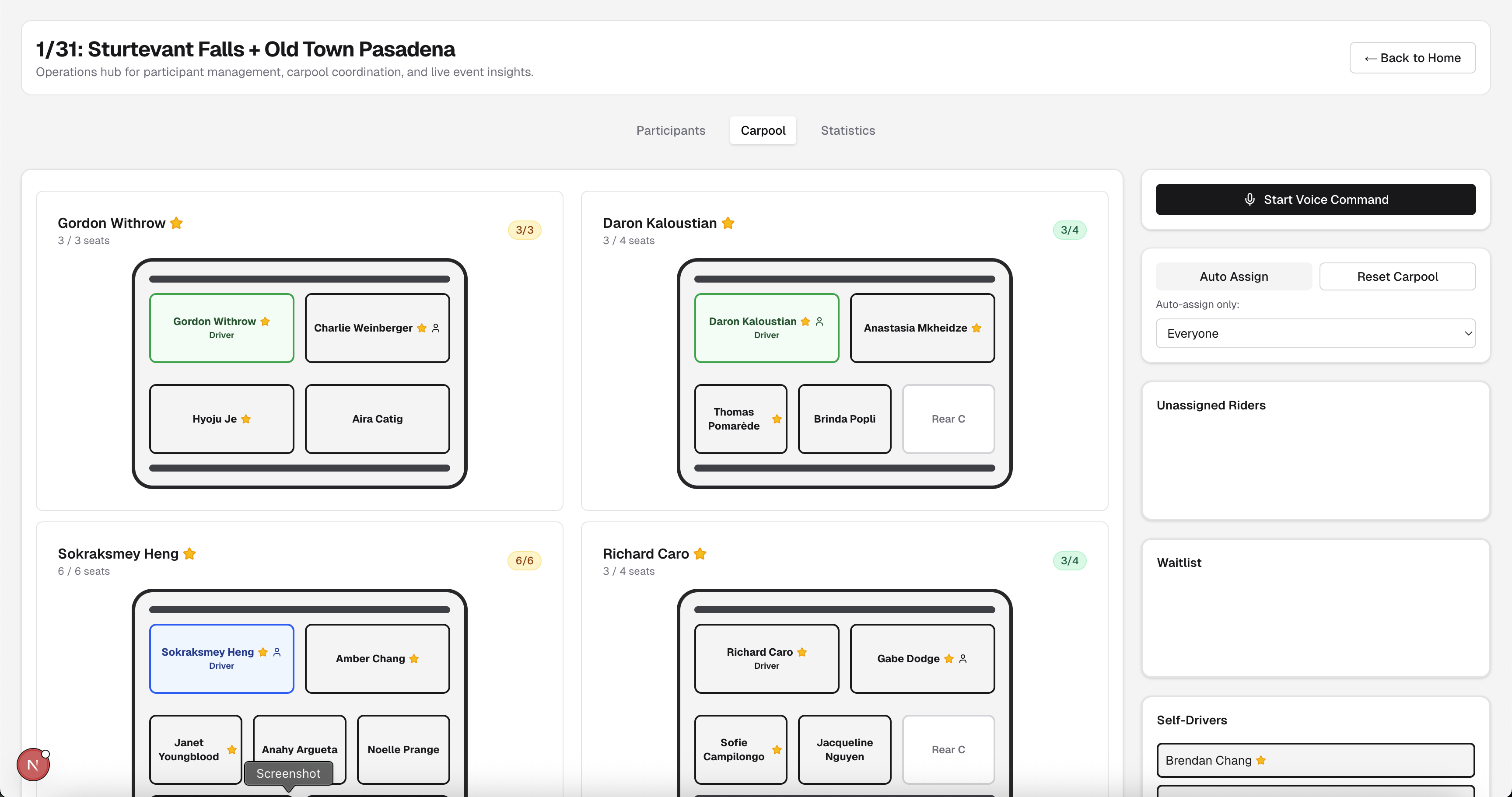Select the empty Rear C seat in Daron's car
This screenshot has width=1512, height=797.
(947, 419)
